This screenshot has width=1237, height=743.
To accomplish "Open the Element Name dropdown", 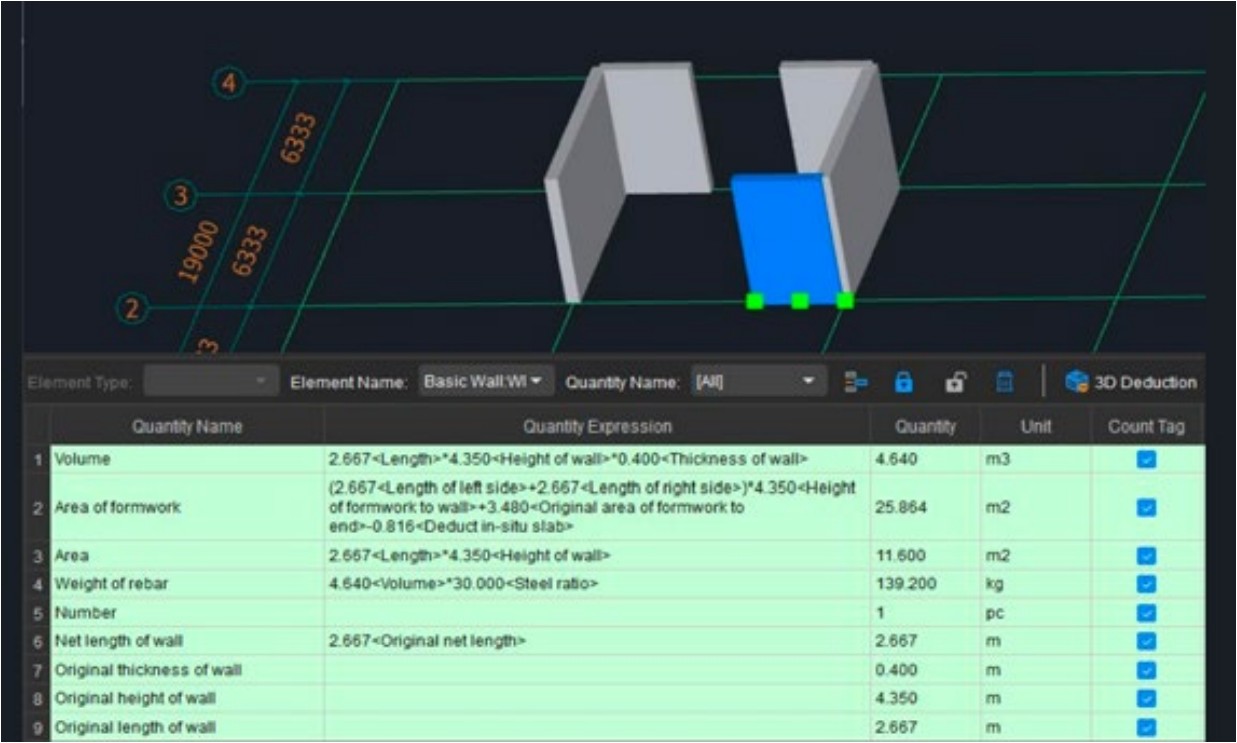I will click(x=485, y=381).
